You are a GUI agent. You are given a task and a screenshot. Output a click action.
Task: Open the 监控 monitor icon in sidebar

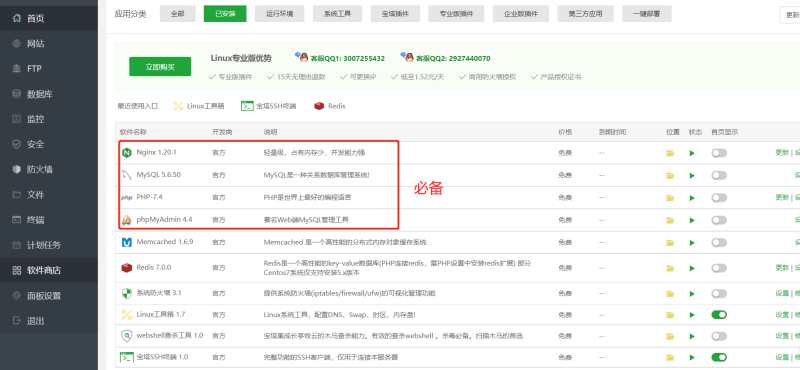click(x=17, y=119)
